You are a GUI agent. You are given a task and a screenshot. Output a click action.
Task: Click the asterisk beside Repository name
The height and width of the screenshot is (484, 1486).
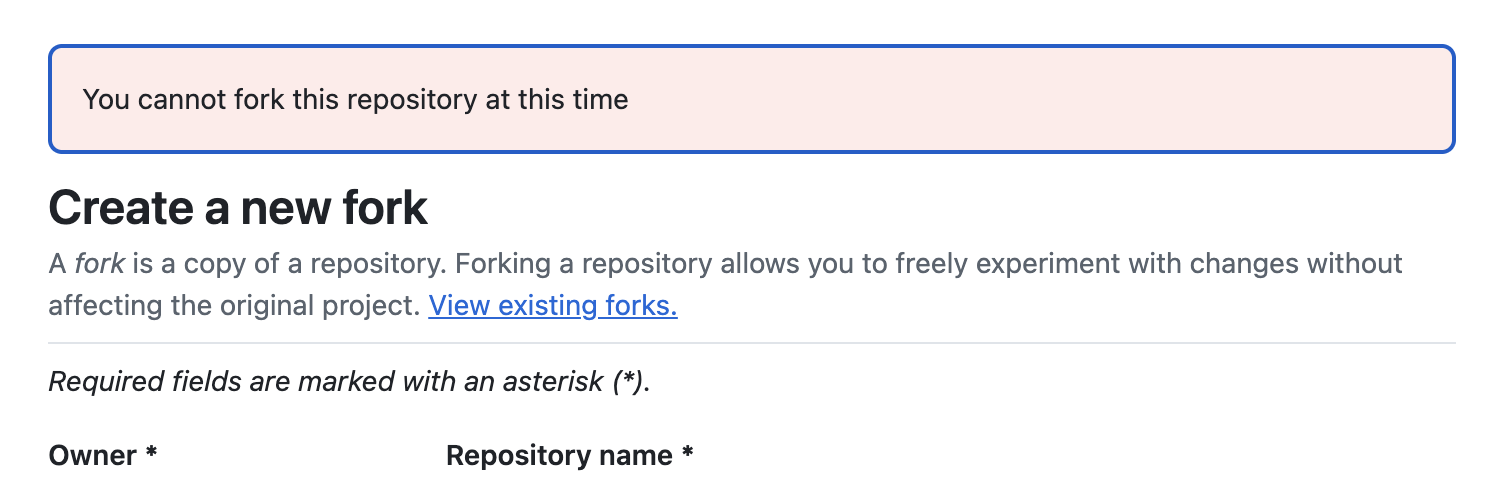click(x=688, y=454)
